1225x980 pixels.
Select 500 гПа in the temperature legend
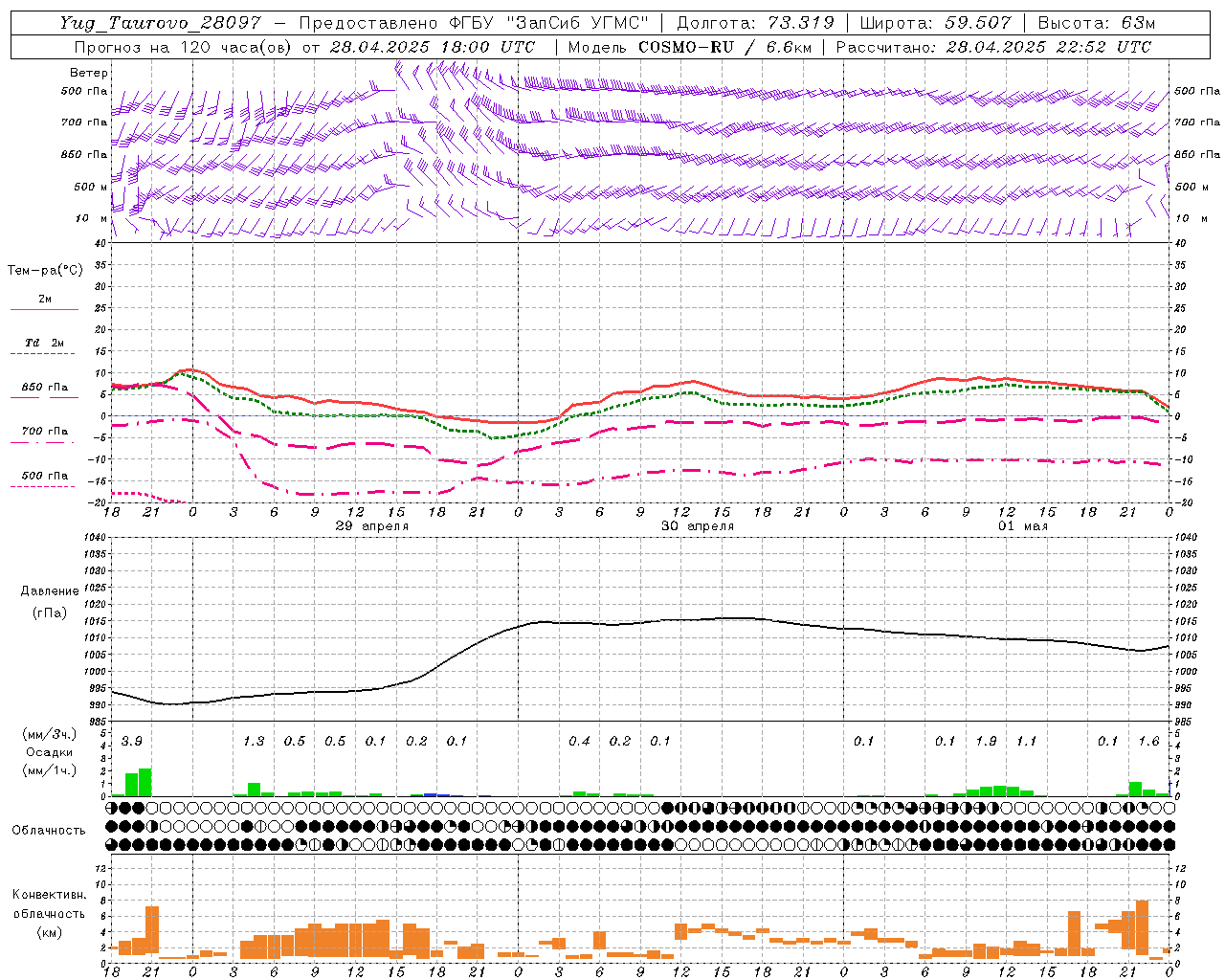(45, 476)
